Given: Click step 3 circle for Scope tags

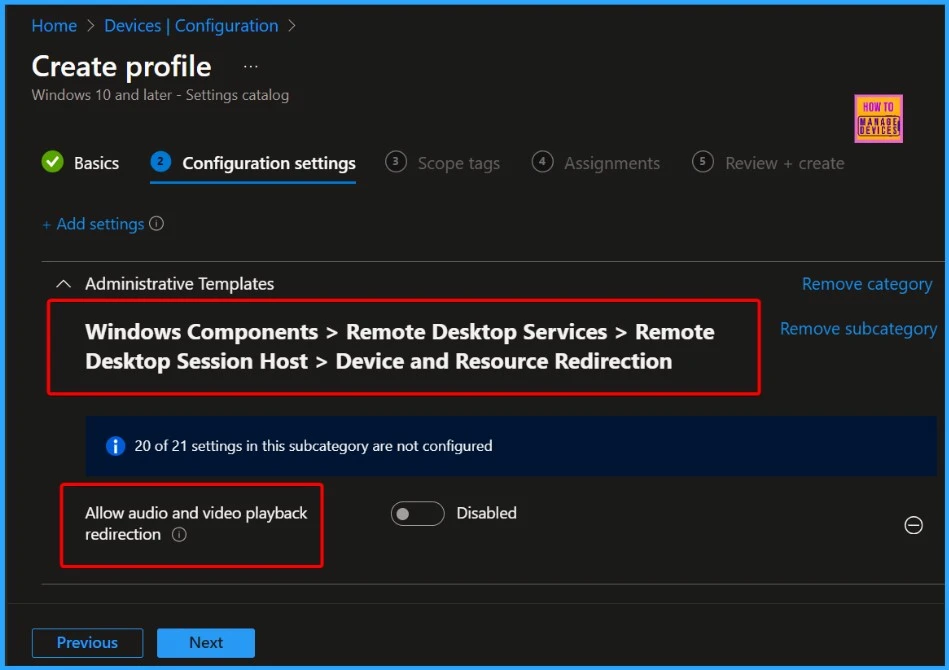Looking at the screenshot, I should (x=396, y=162).
